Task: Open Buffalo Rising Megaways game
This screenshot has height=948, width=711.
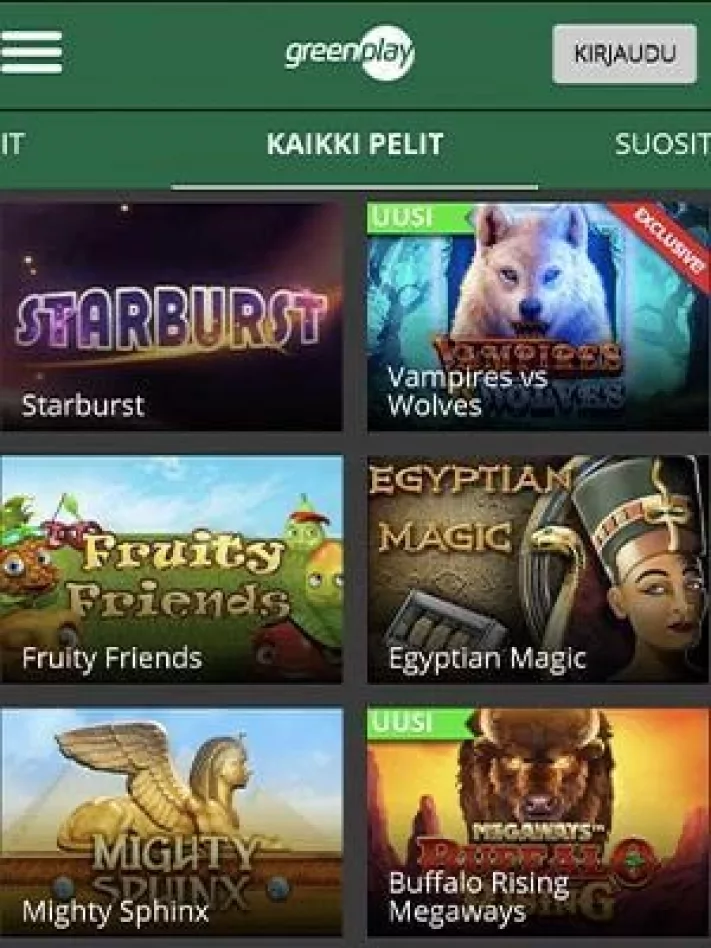Action: pos(539,822)
